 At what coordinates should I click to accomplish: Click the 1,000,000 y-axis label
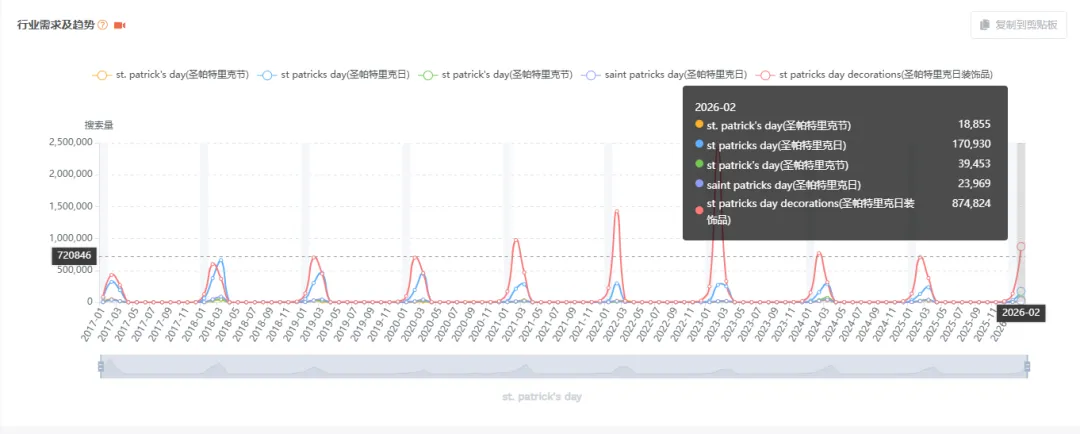70,238
